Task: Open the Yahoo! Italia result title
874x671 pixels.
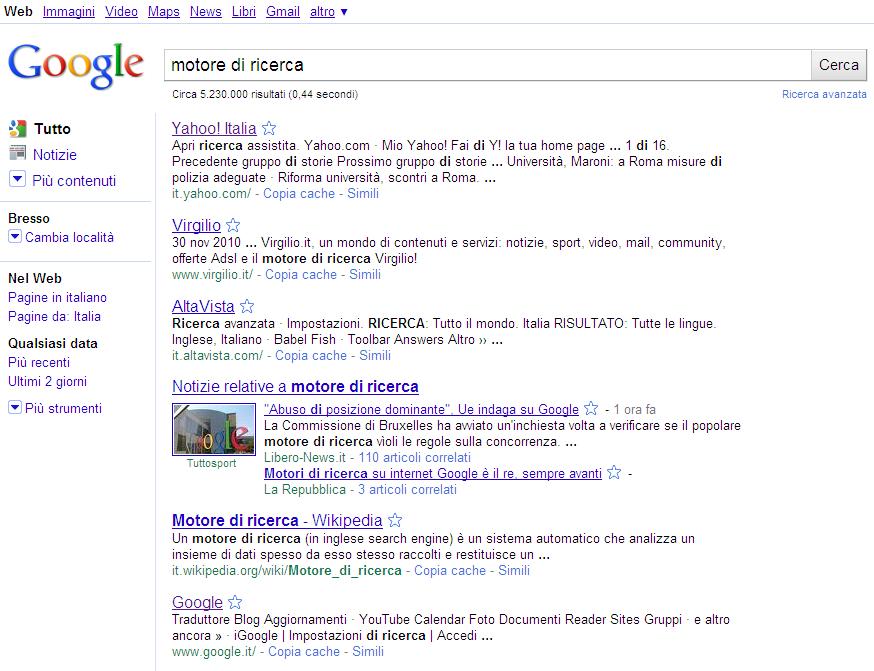Action: (214, 128)
